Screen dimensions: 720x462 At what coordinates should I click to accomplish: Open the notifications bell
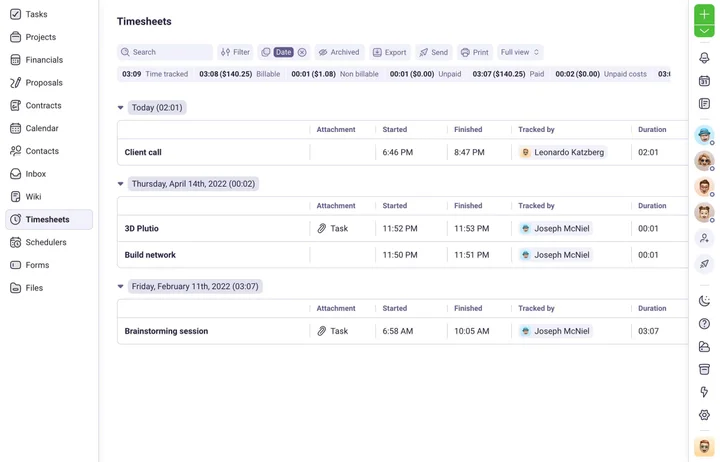click(x=704, y=58)
